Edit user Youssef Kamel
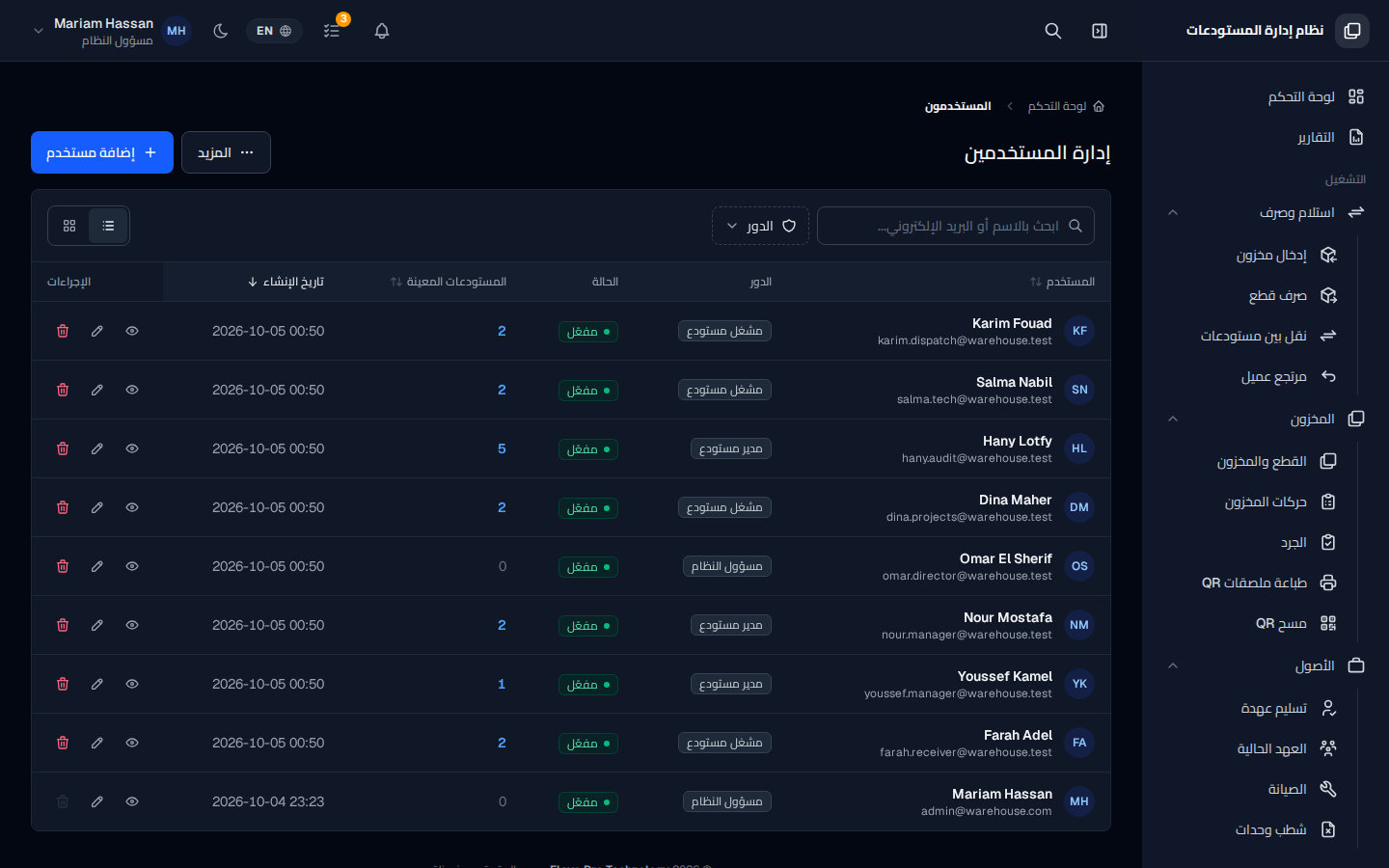The width and height of the screenshot is (1389, 868). 97,684
